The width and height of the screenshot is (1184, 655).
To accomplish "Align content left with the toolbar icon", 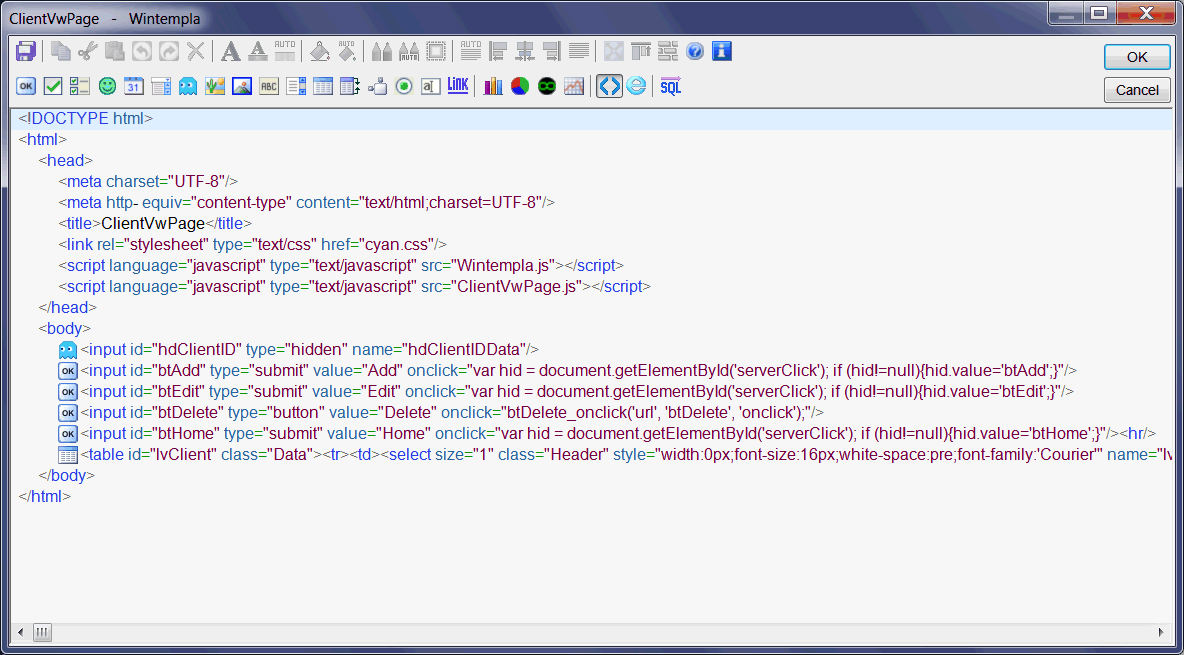I will coord(498,51).
